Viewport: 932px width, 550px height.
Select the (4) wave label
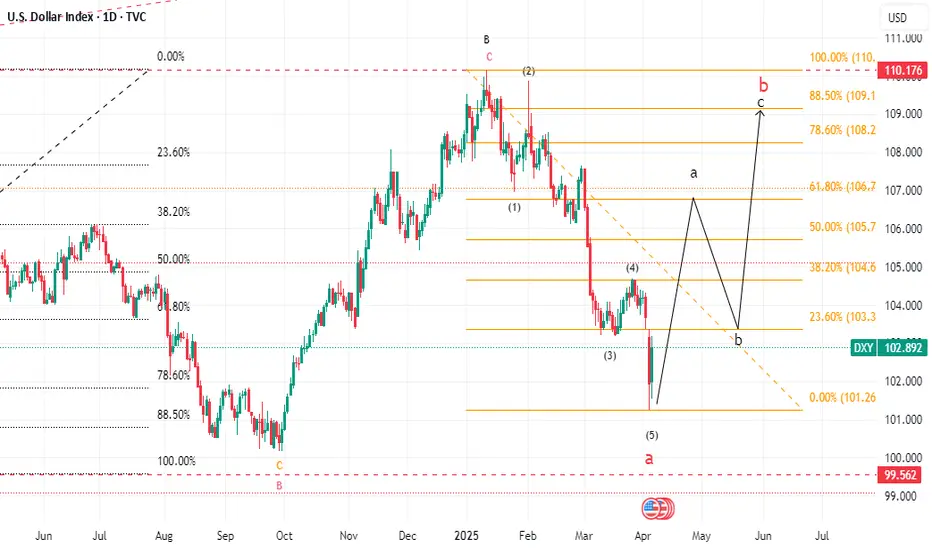pos(632,268)
